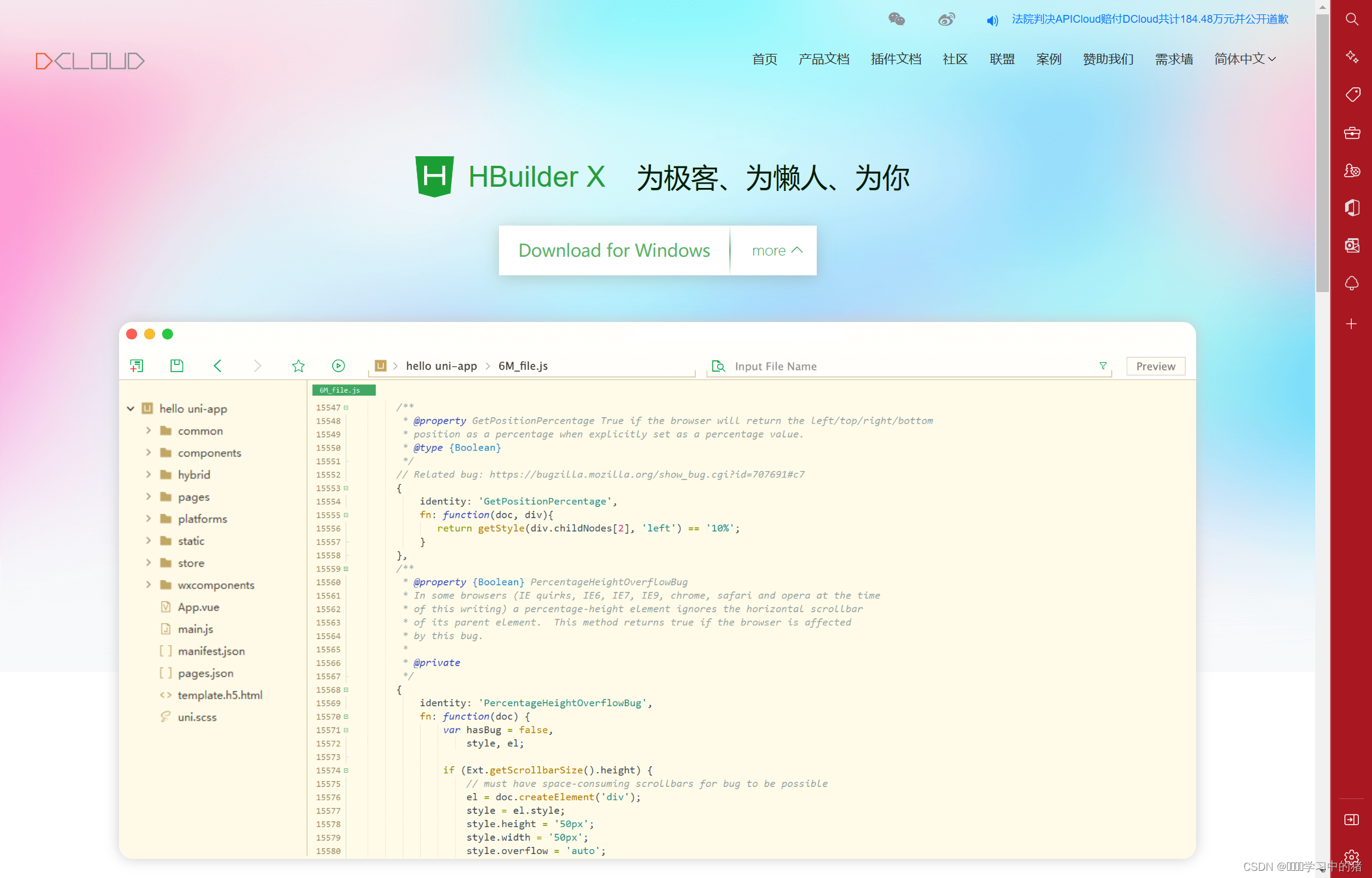The height and width of the screenshot is (878, 1372).
Task: Collapse the hello uni-app project tree
Action: pyautogui.click(x=130, y=409)
